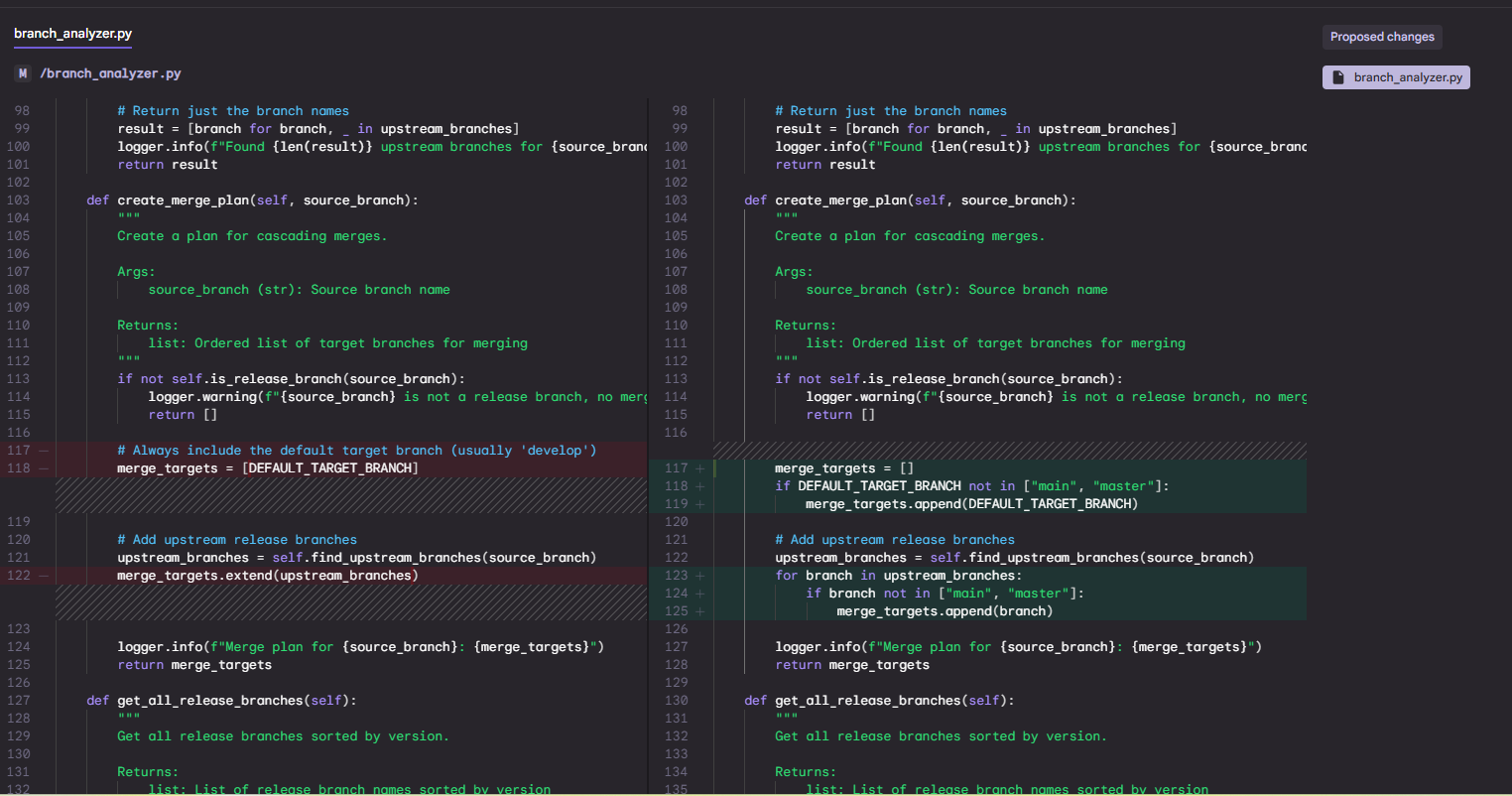Viewport: 1512px width, 796px height.
Task: Click the plus marker on added line 125
Action: (x=700, y=611)
